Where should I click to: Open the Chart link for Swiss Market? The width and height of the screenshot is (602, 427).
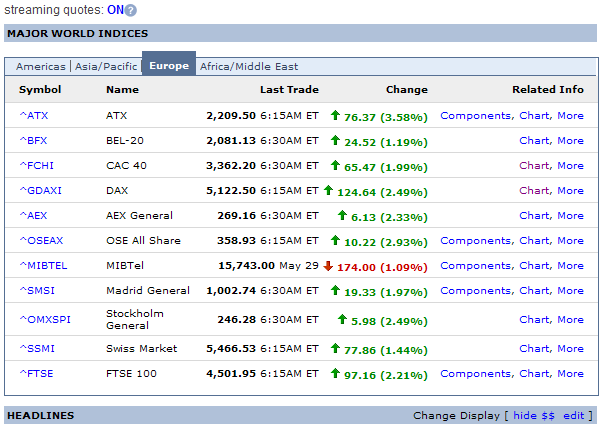(534, 348)
